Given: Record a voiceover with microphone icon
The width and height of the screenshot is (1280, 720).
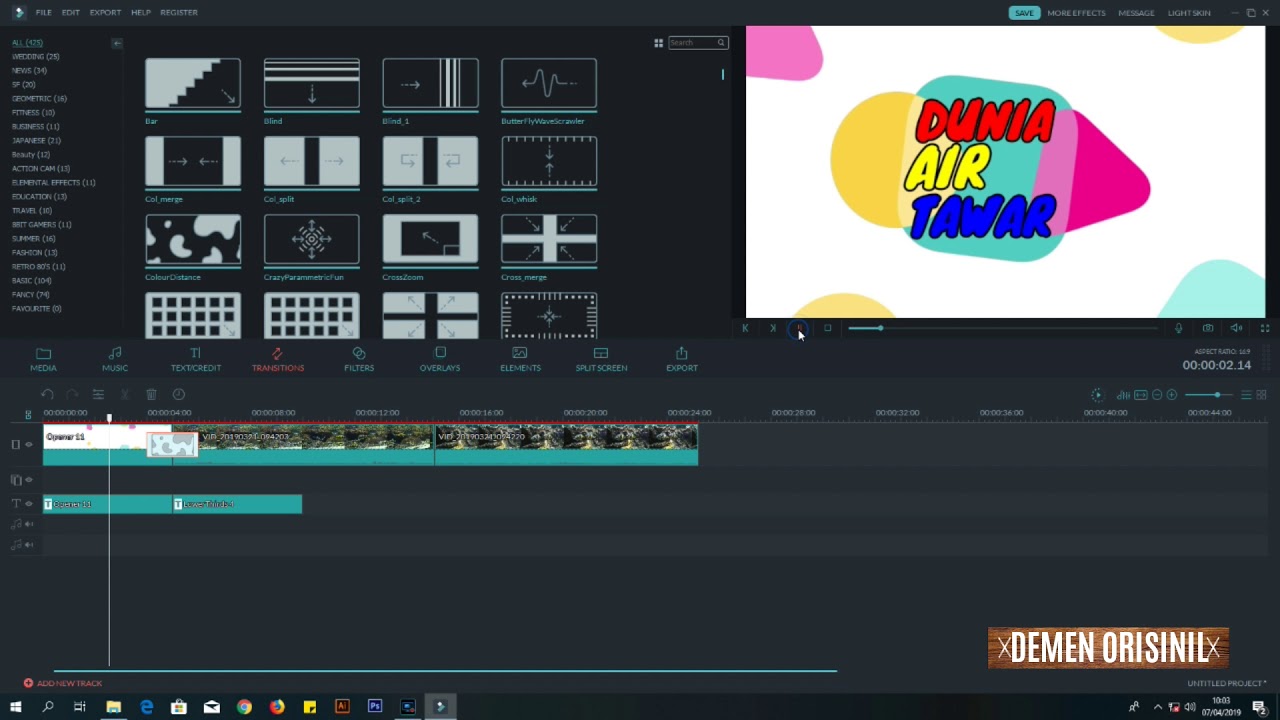Looking at the screenshot, I should [x=1178, y=328].
